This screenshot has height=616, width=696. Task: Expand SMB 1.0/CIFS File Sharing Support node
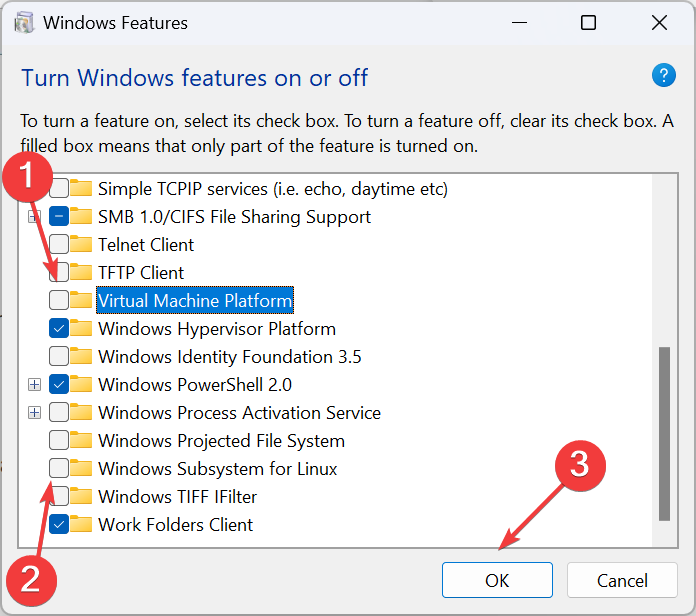[x=35, y=216]
